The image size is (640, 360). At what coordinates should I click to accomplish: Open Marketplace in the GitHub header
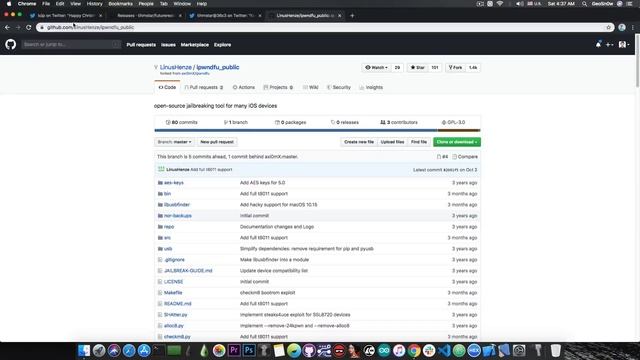point(195,44)
